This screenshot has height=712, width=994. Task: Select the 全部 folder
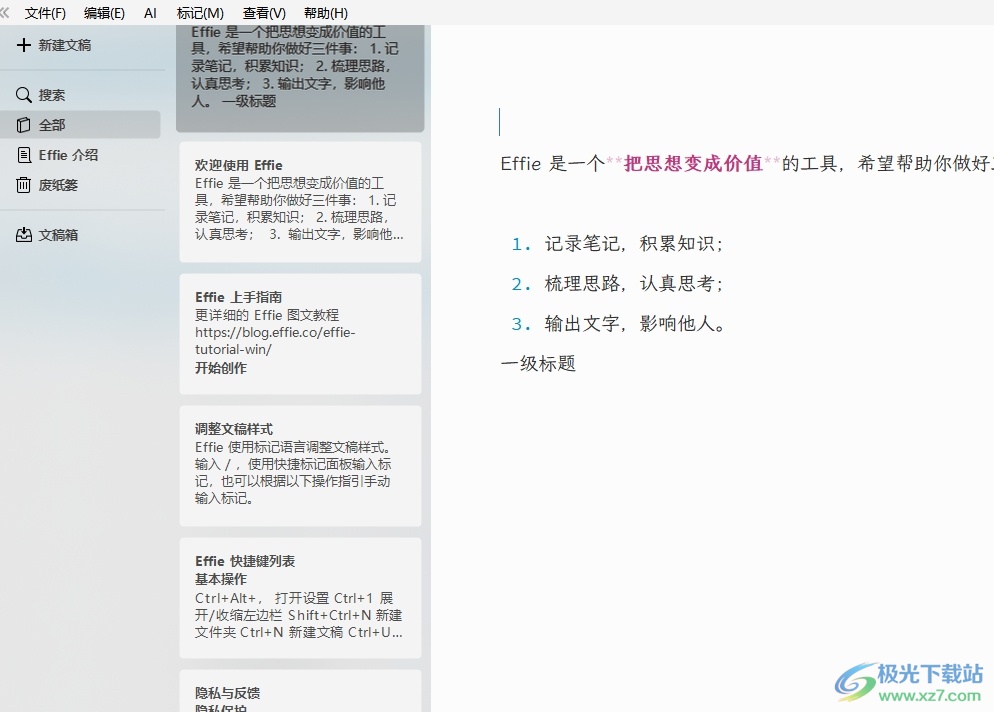(81, 125)
